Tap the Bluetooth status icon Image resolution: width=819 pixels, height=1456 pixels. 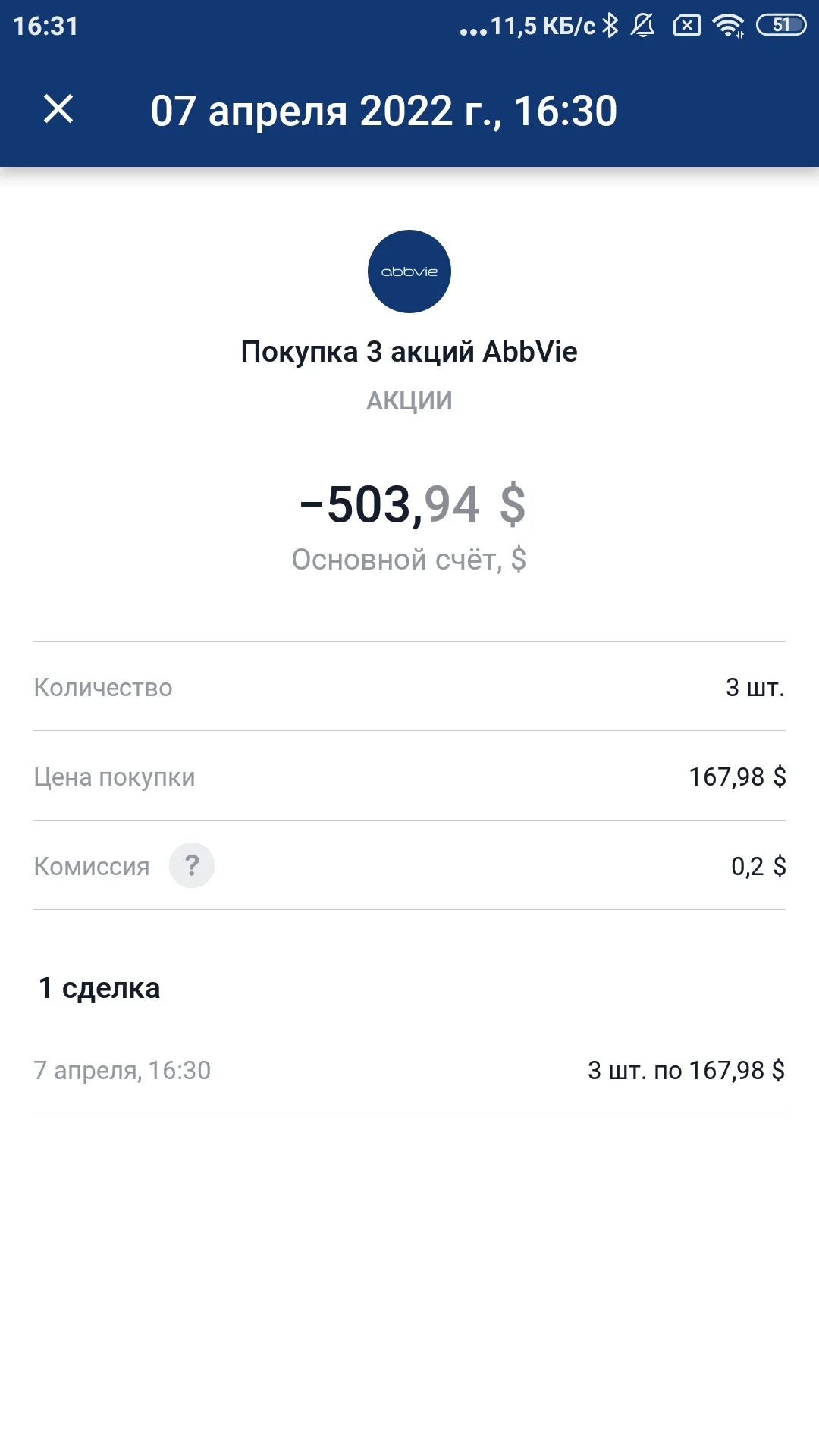610,26
